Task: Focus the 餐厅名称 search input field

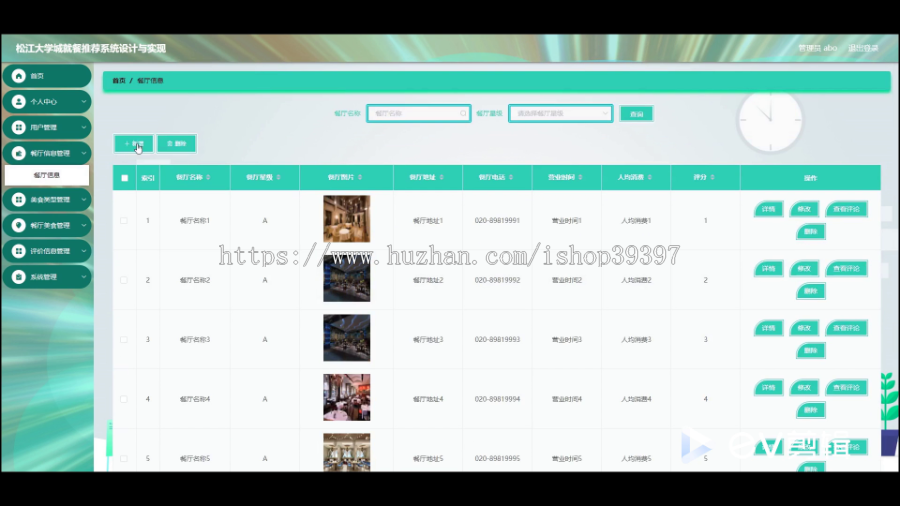Action: (419, 114)
